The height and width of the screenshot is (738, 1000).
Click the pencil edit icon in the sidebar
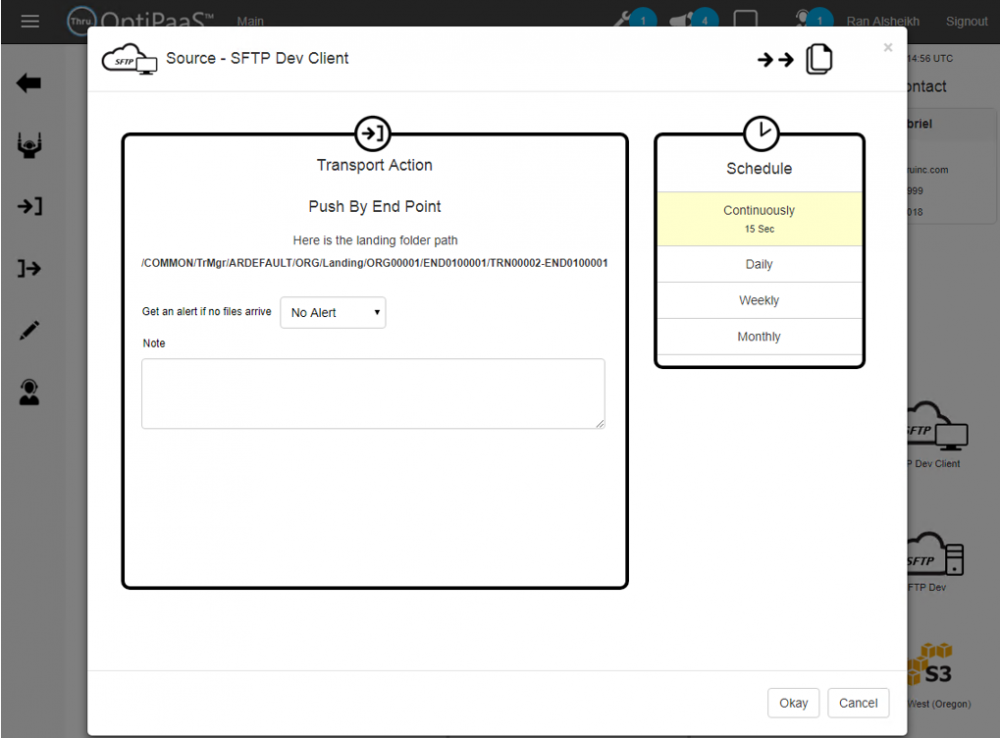tap(30, 331)
